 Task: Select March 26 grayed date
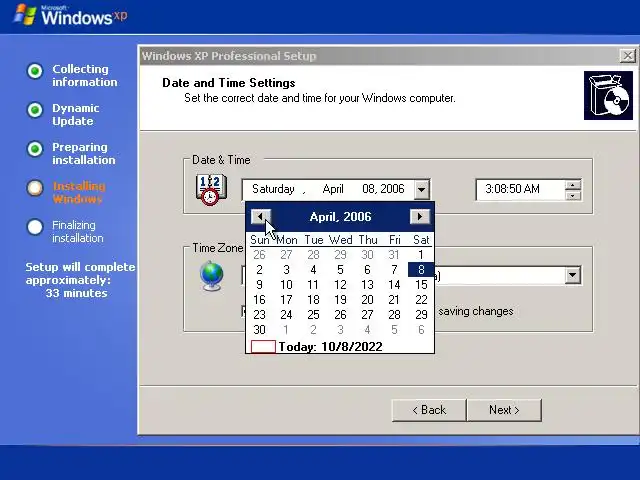(259, 255)
